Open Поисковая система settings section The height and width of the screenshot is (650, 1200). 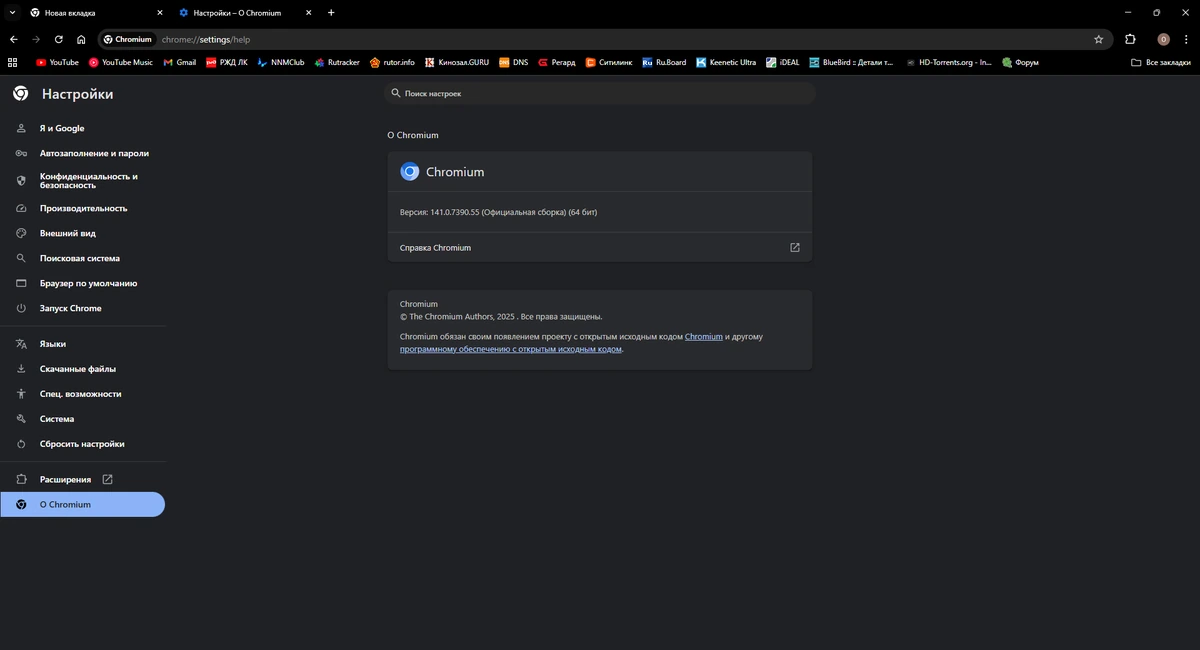click(83, 258)
